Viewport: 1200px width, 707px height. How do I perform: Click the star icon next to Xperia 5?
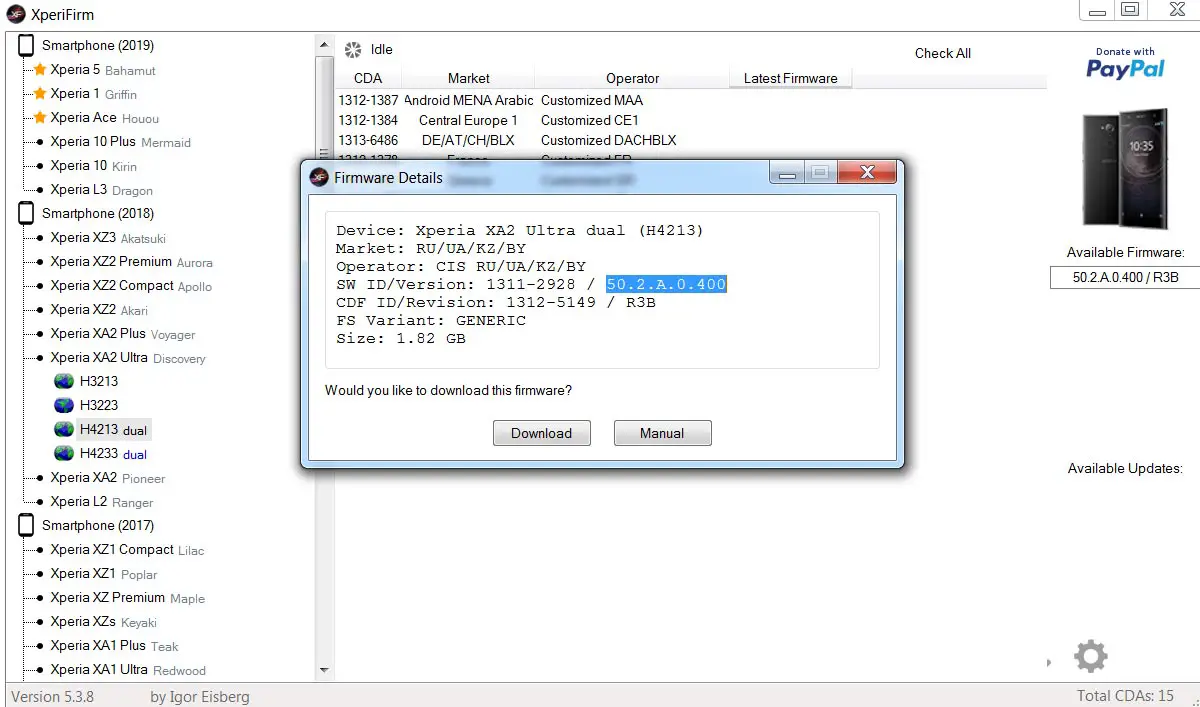point(40,70)
